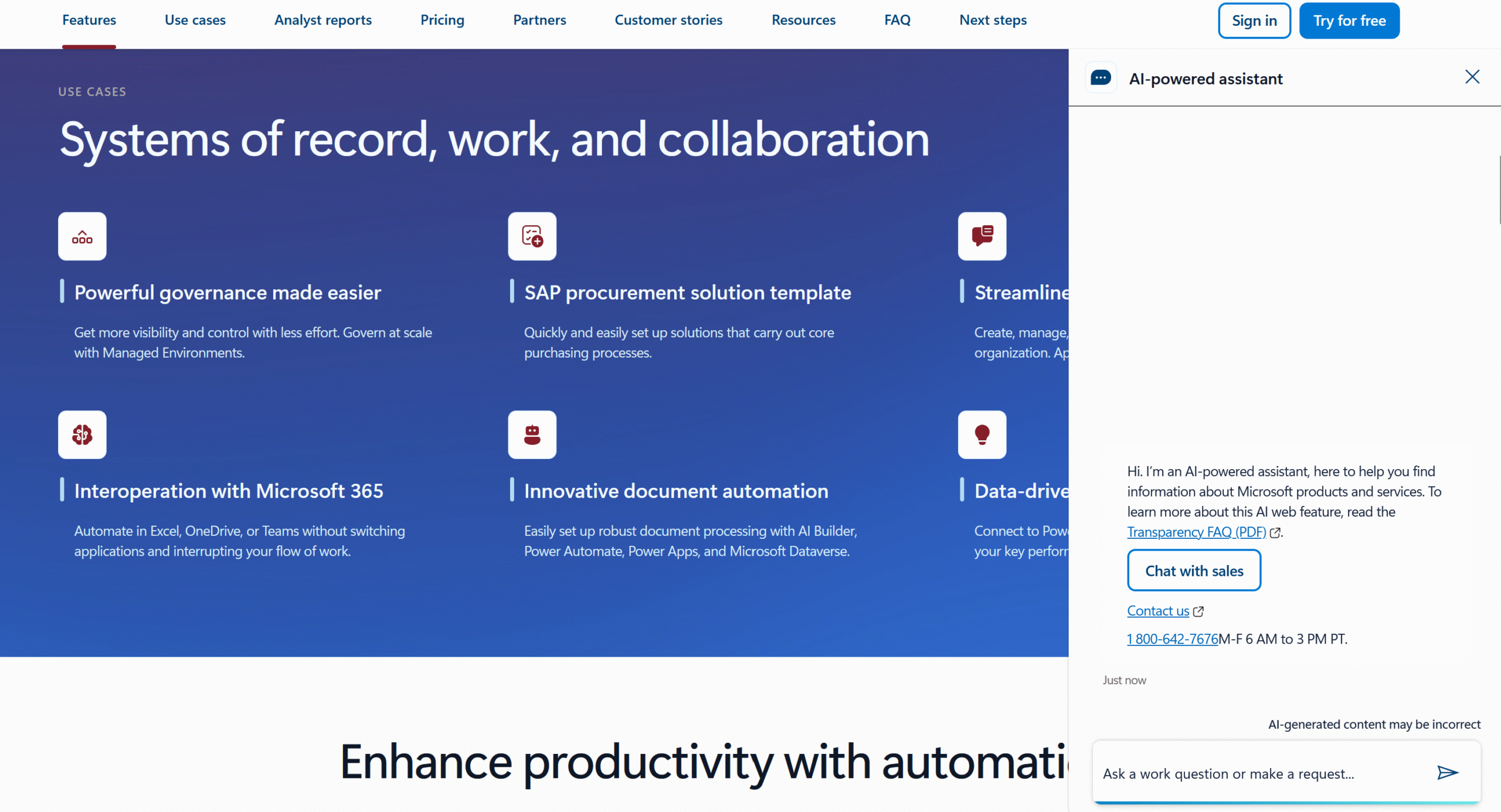
Task: Click the Microsoft 365 brain icon
Action: point(82,434)
